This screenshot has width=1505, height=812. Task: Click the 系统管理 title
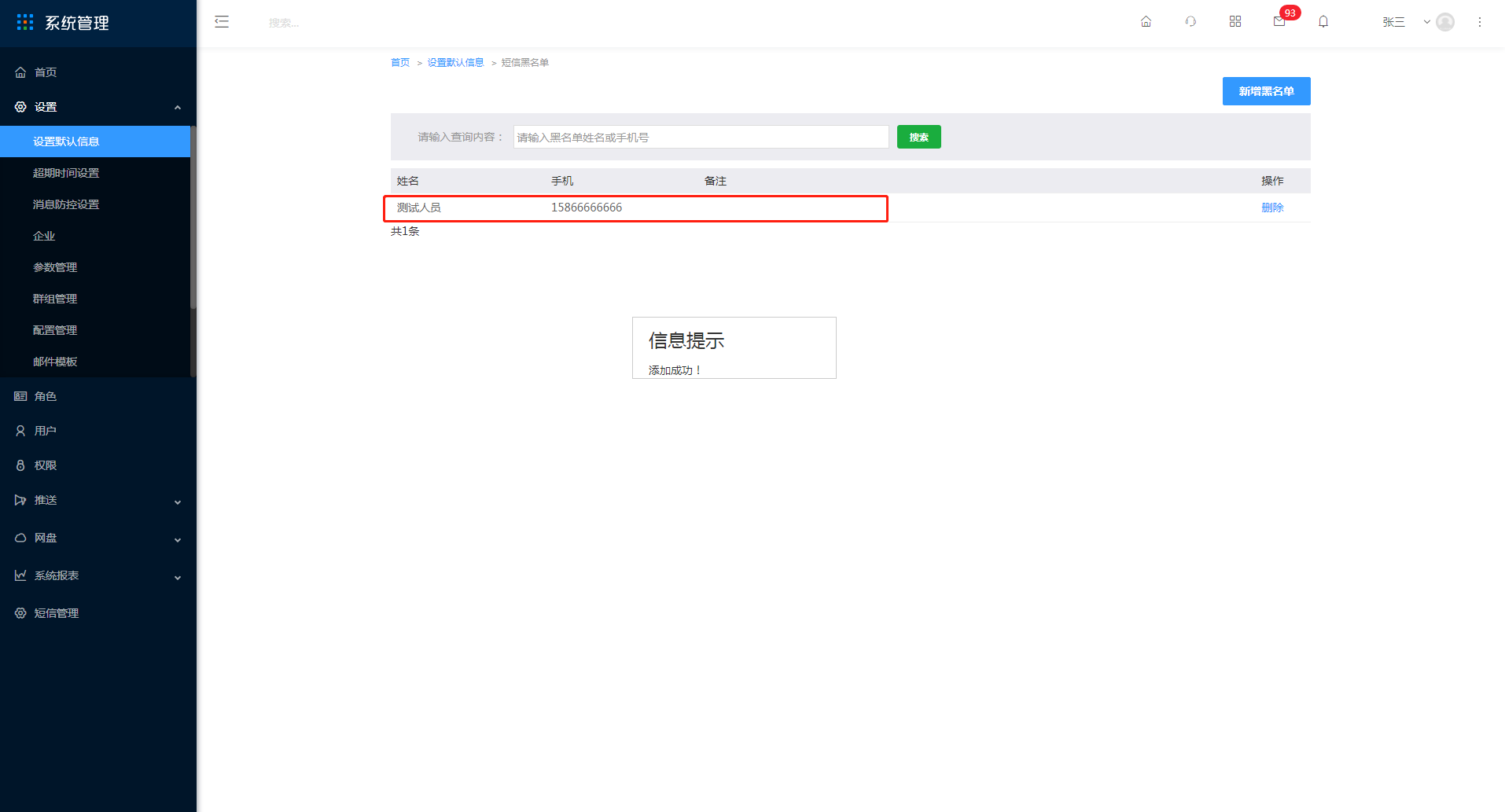point(77,23)
